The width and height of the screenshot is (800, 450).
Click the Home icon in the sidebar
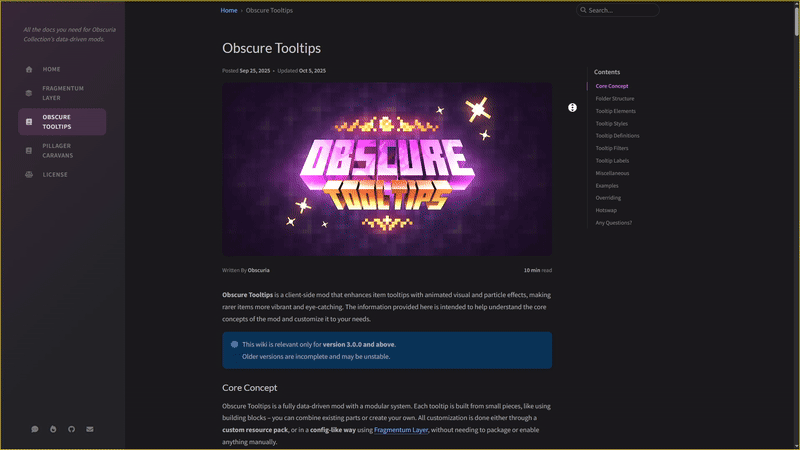point(29,69)
